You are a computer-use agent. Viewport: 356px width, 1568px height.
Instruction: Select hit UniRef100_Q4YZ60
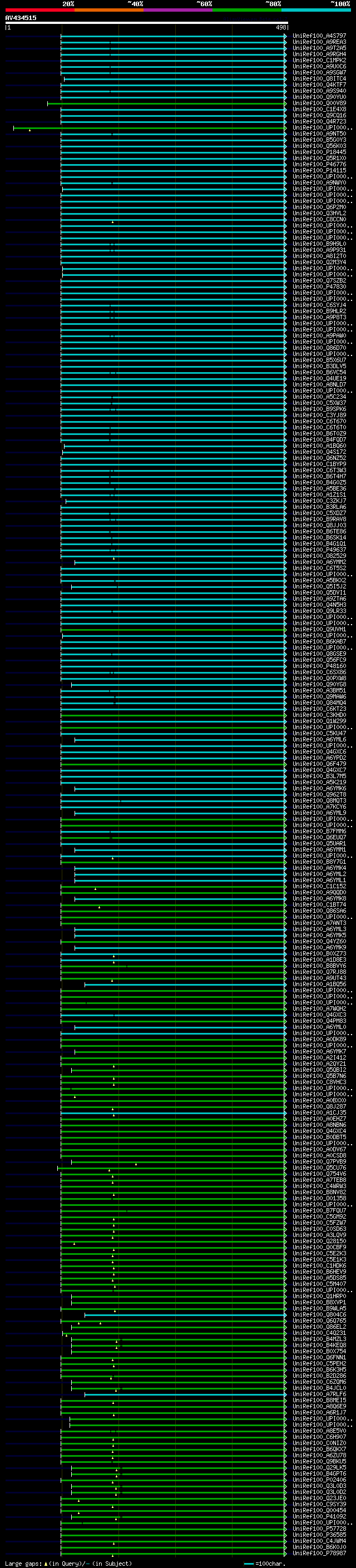tap(319, 941)
